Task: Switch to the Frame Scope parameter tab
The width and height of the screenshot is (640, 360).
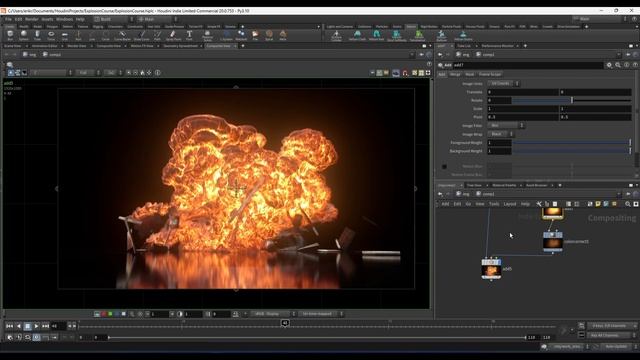Action: point(490,74)
